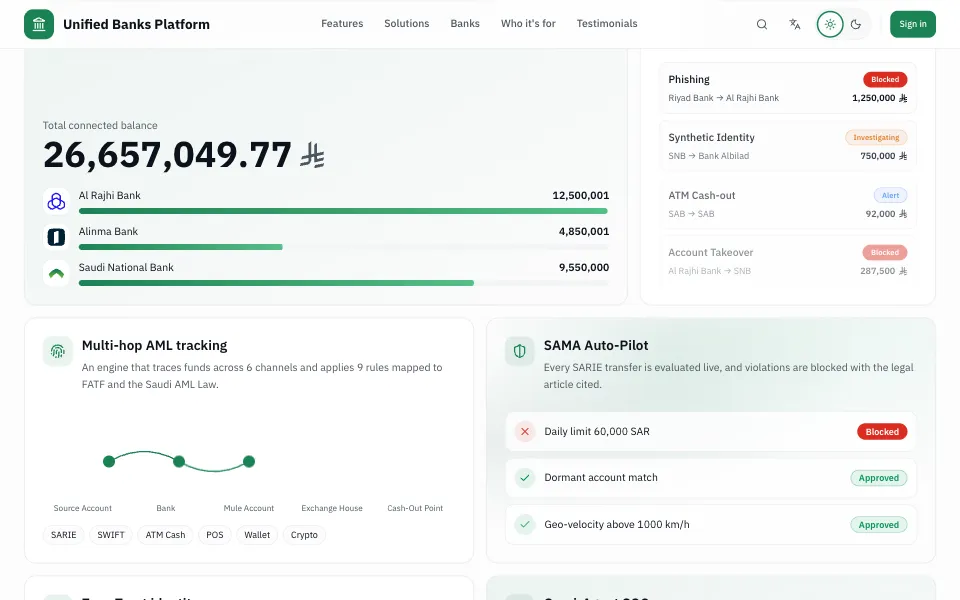The width and height of the screenshot is (960, 600).
Task: Click the Al Rajhi Bank logo icon
Action: coord(56,201)
